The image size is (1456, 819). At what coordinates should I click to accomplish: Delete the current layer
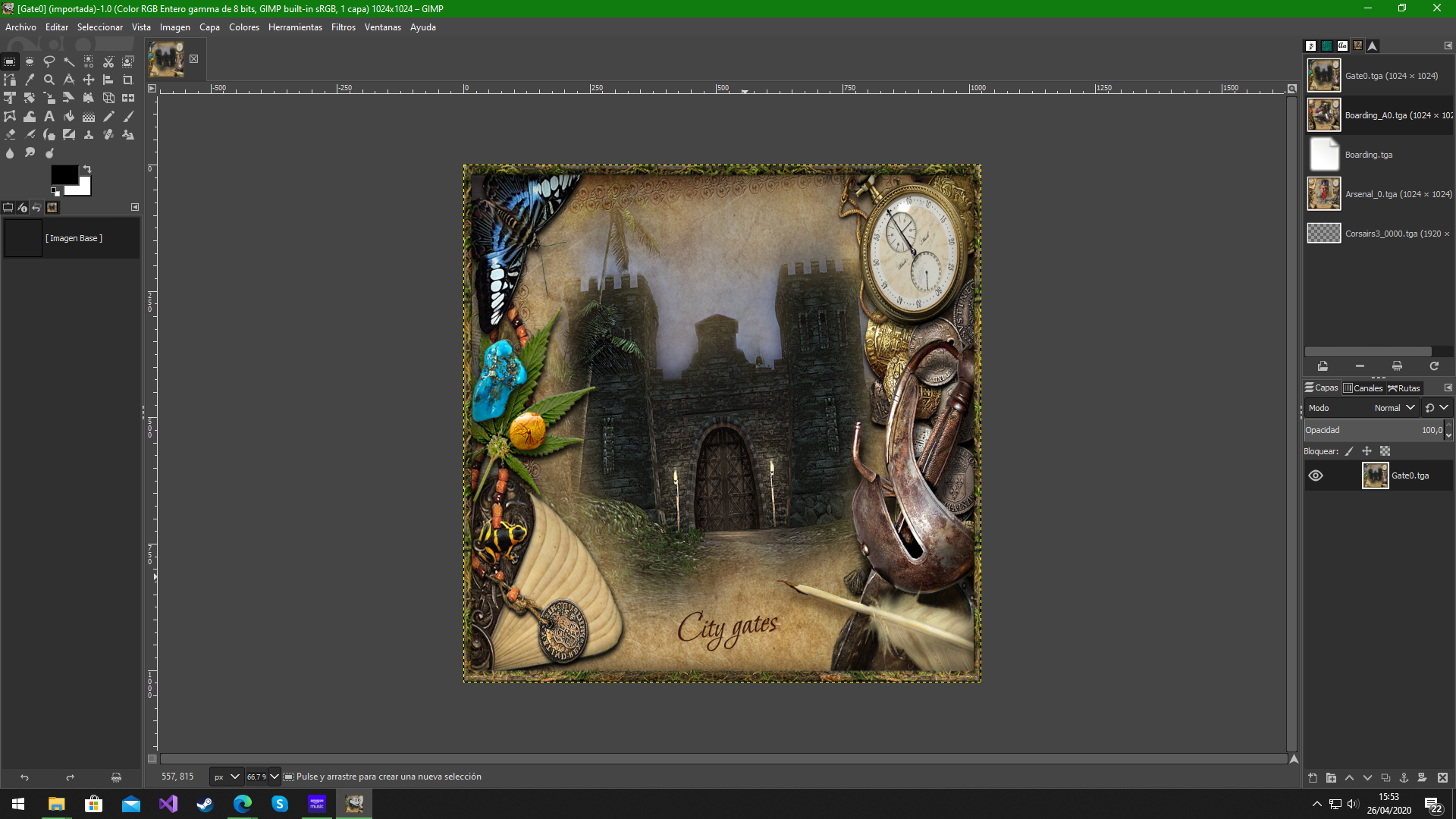(1442, 778)
